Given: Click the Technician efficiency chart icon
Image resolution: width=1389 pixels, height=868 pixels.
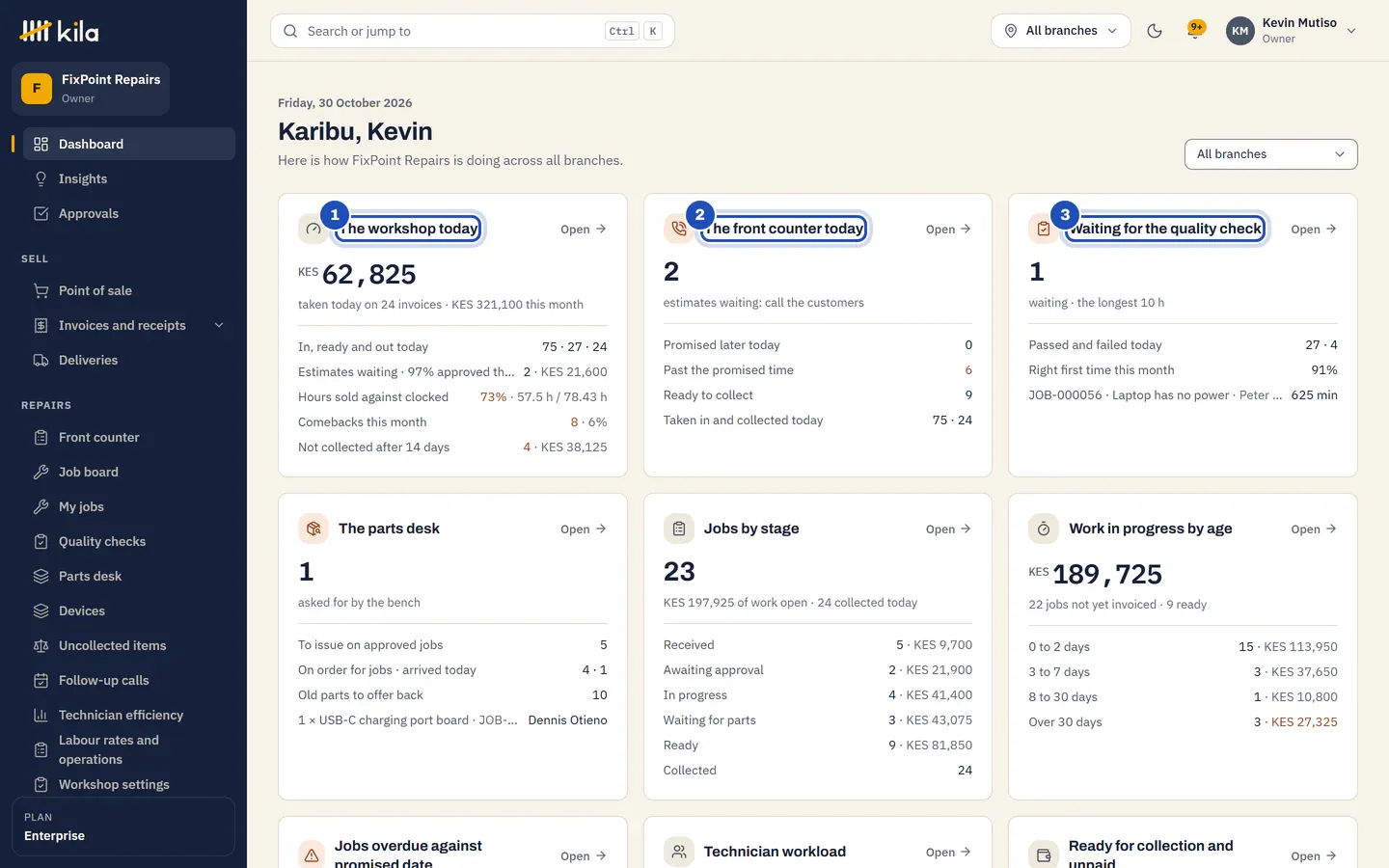Looking at the screenshot, I should click(x=41, y=715).
